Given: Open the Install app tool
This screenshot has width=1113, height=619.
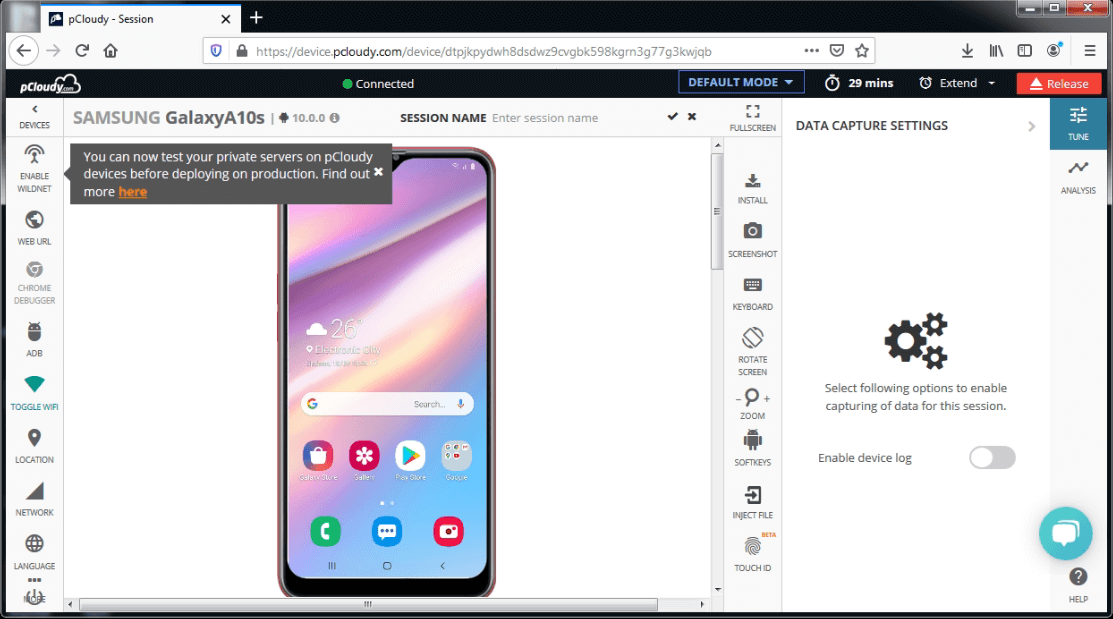Looking at the screenshot, I should 752,188.
